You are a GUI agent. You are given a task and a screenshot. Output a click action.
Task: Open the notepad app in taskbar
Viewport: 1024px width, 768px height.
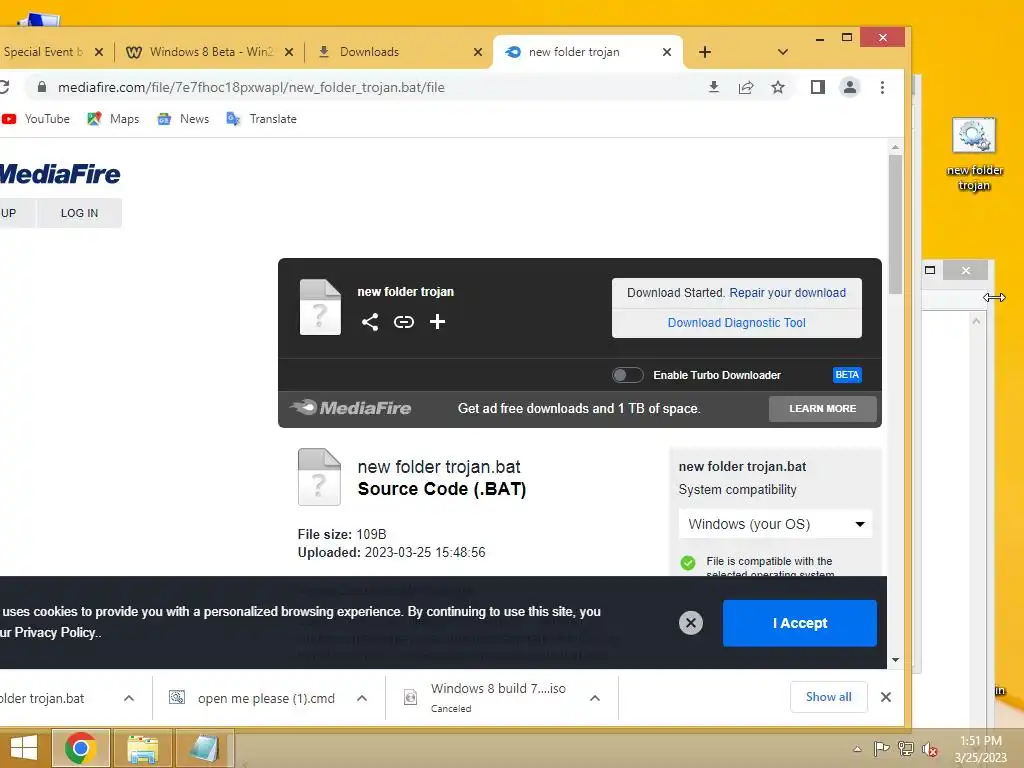[x=204, y=748]
